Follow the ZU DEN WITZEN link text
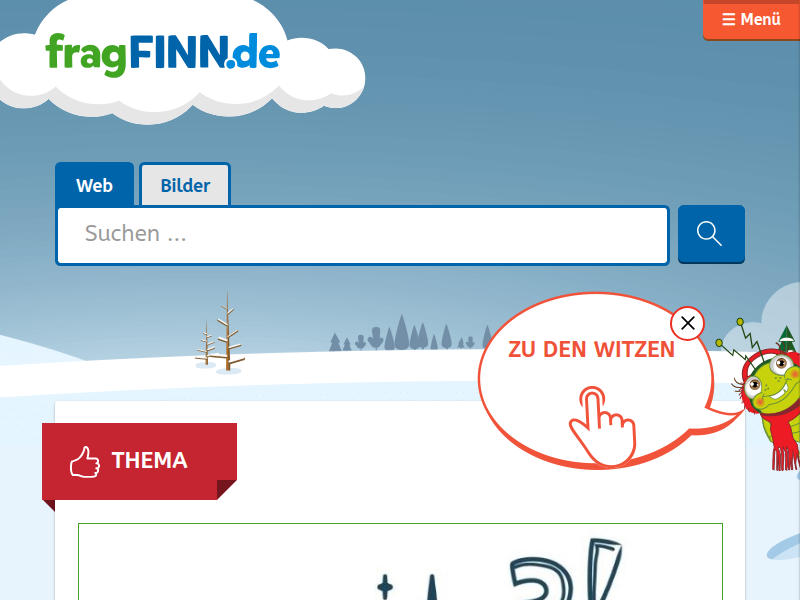 coord(591,349)
